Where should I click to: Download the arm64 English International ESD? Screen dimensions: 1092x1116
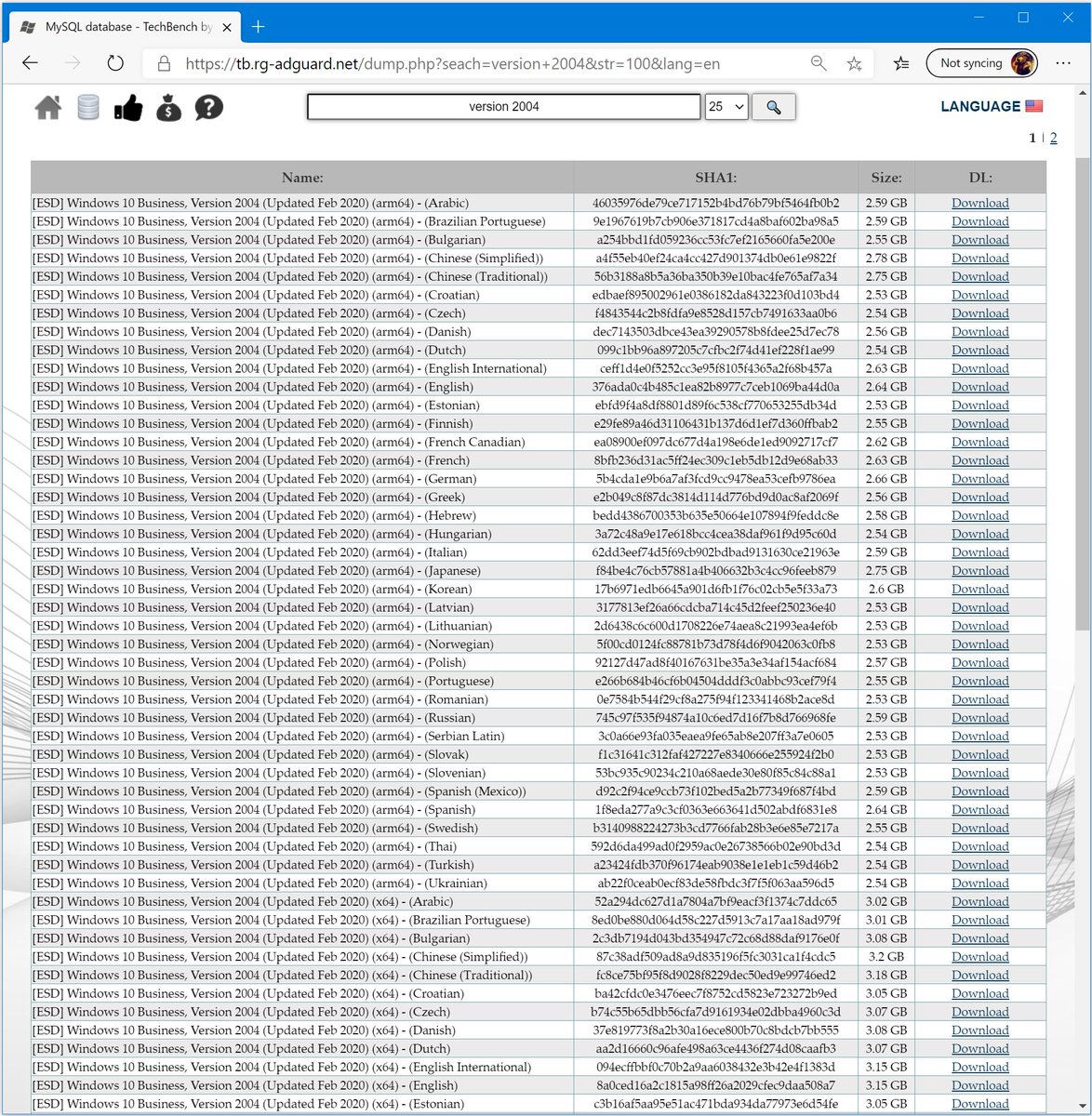point(980,368)
